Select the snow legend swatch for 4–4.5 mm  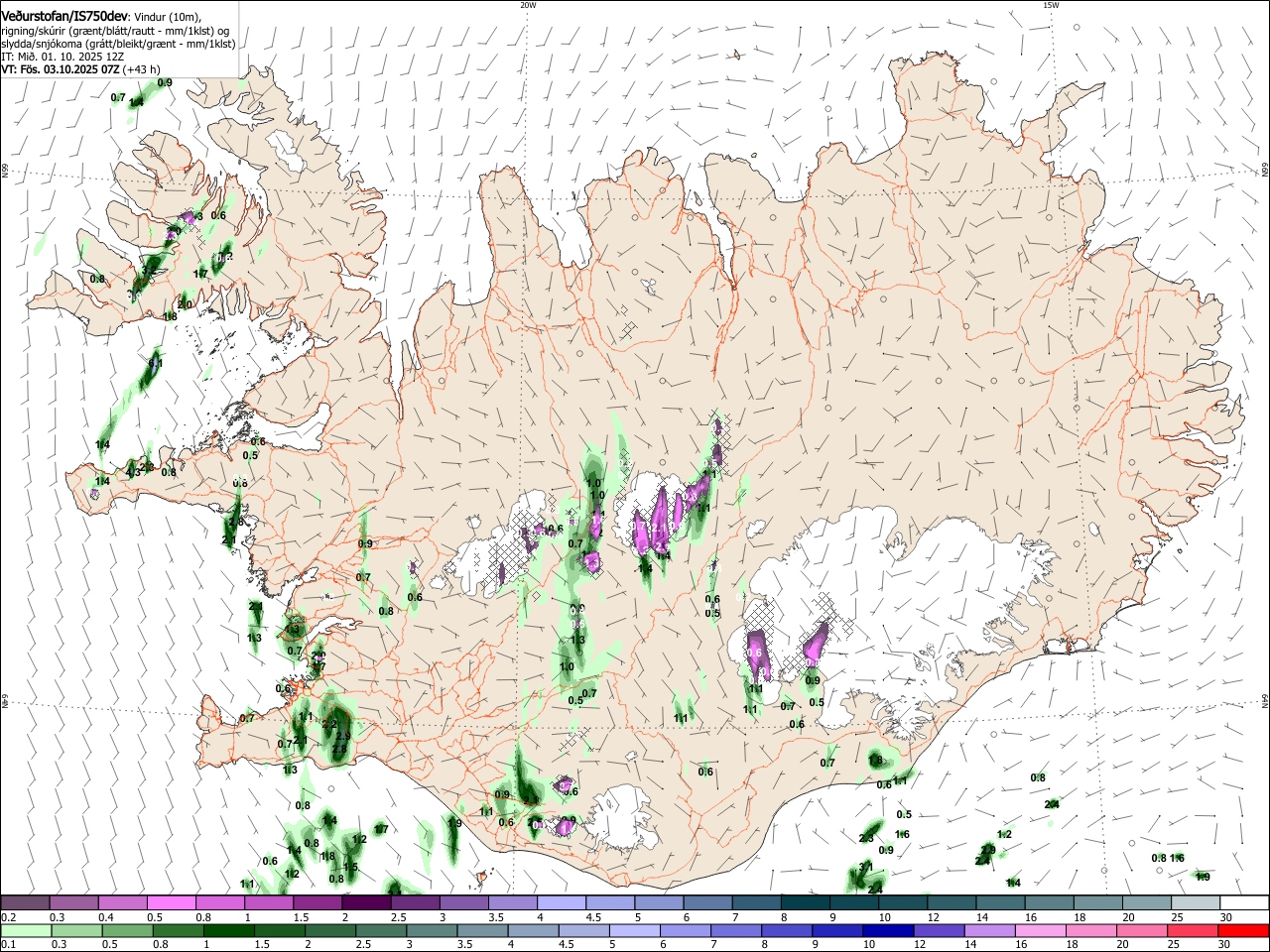click(x=561, y=903)
